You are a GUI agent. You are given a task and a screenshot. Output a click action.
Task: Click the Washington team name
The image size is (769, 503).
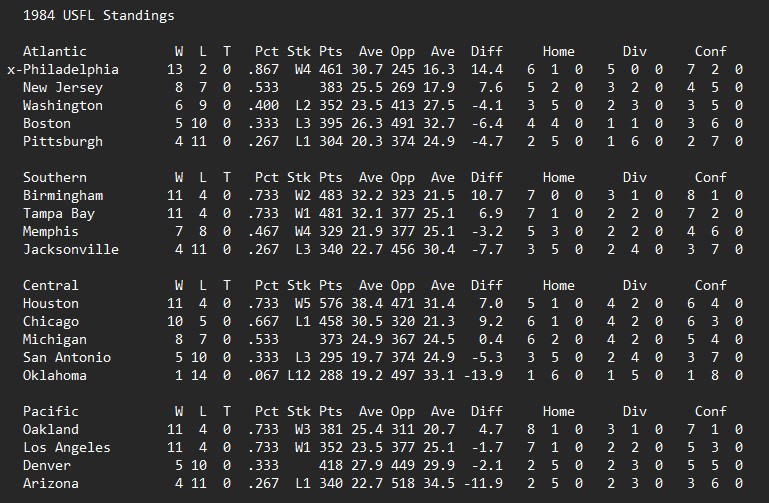pyautogui.click(x=62, y=105)
